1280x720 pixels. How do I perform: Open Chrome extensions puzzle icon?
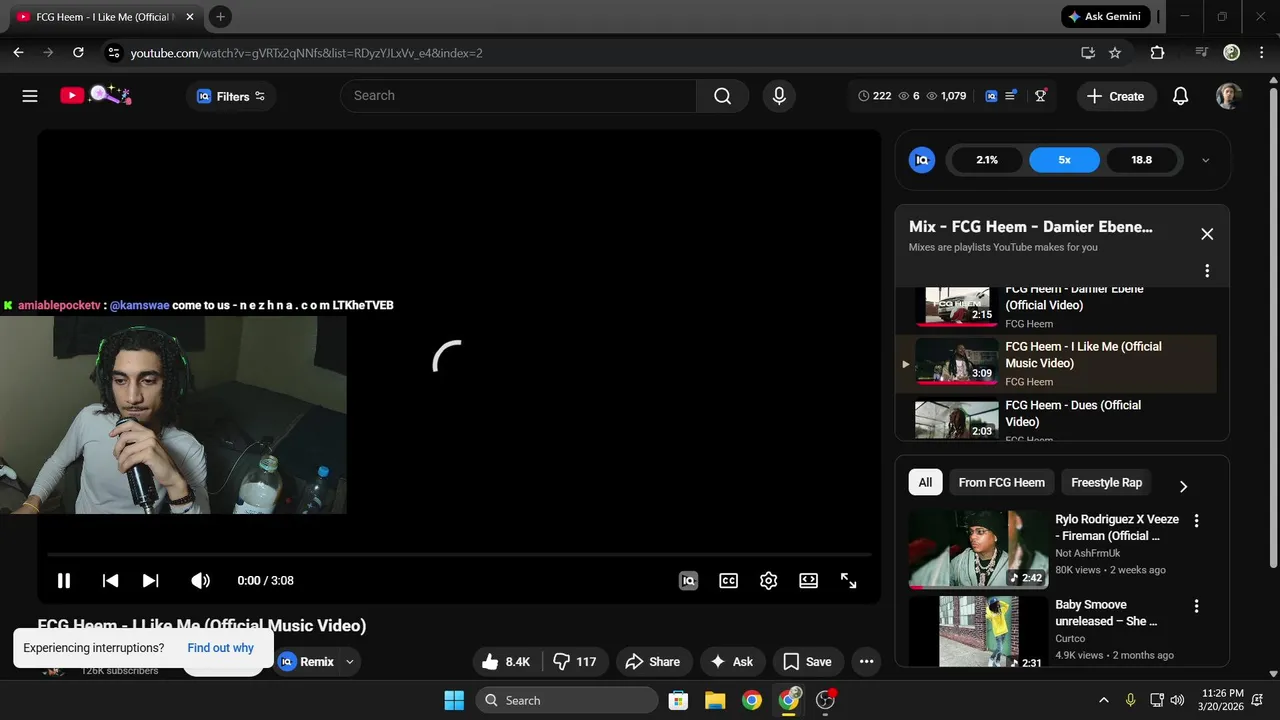pos(1157,52)
